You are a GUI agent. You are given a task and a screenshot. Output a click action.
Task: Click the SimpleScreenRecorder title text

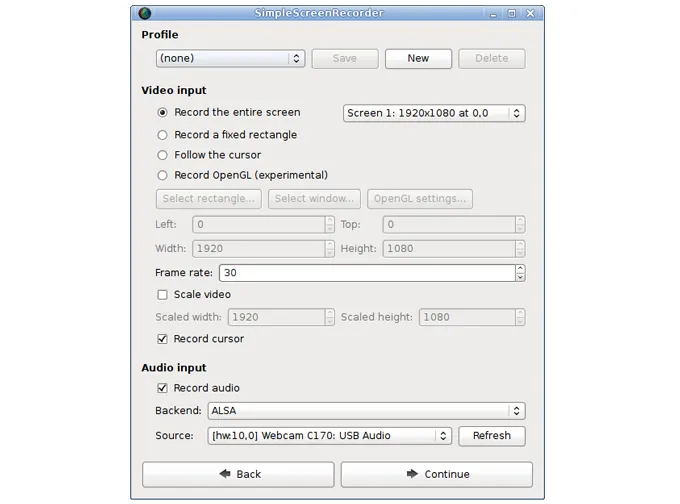[x=319, y=13]
